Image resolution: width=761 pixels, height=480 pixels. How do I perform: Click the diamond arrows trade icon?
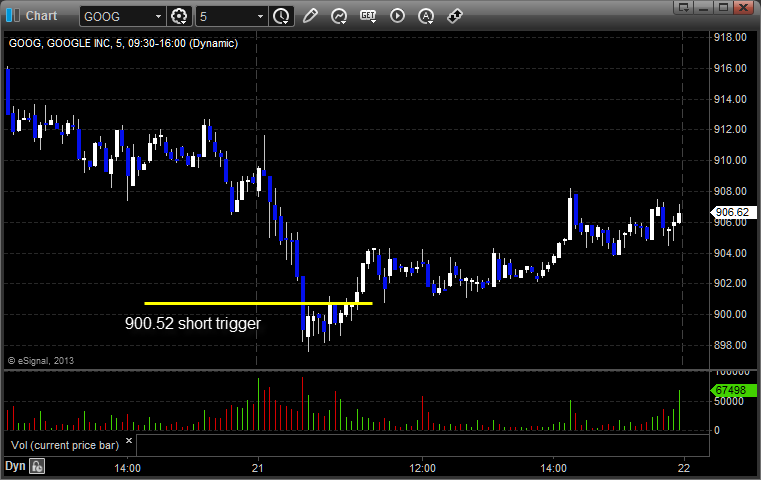pyautogui.click(x=455, y=16)
